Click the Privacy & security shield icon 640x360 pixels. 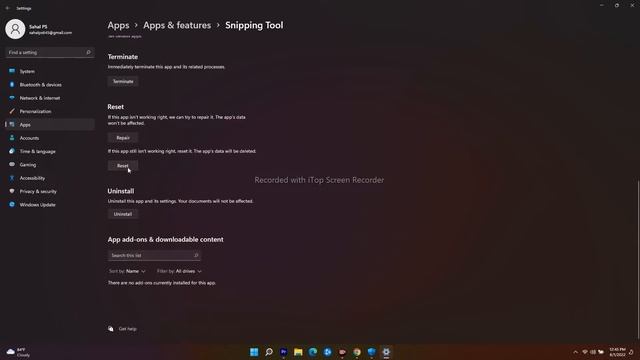click(12, 191)
